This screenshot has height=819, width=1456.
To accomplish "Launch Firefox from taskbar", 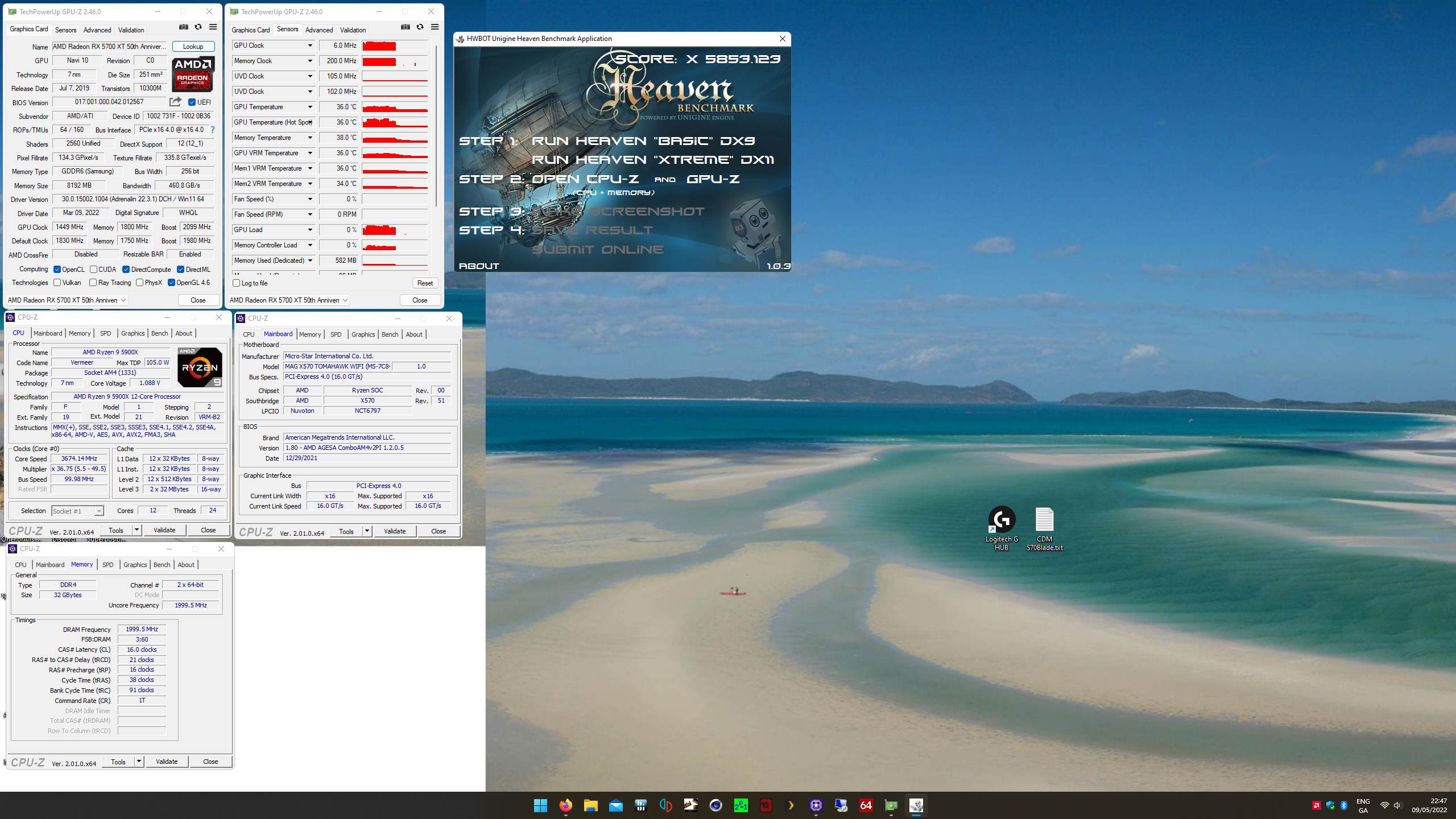I will click(565, 805).
